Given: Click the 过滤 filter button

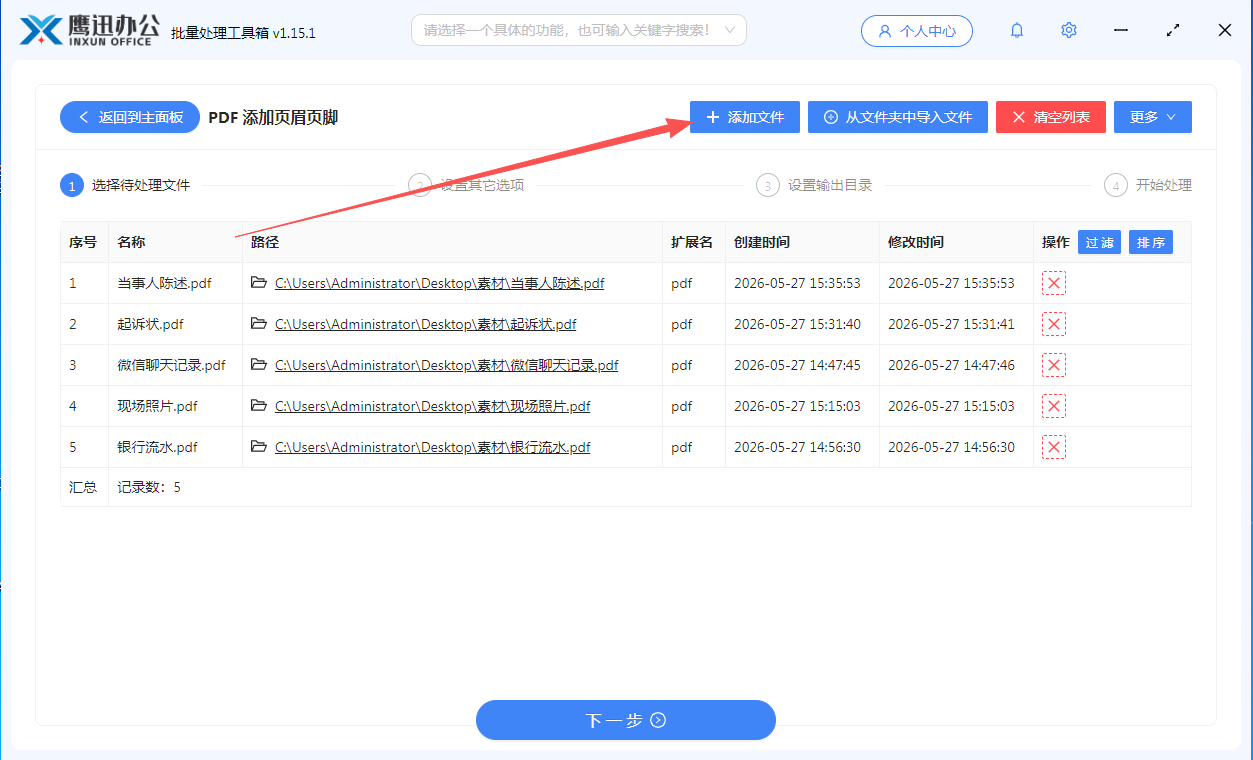Looking at the screenshot, I should (1100, 242).
